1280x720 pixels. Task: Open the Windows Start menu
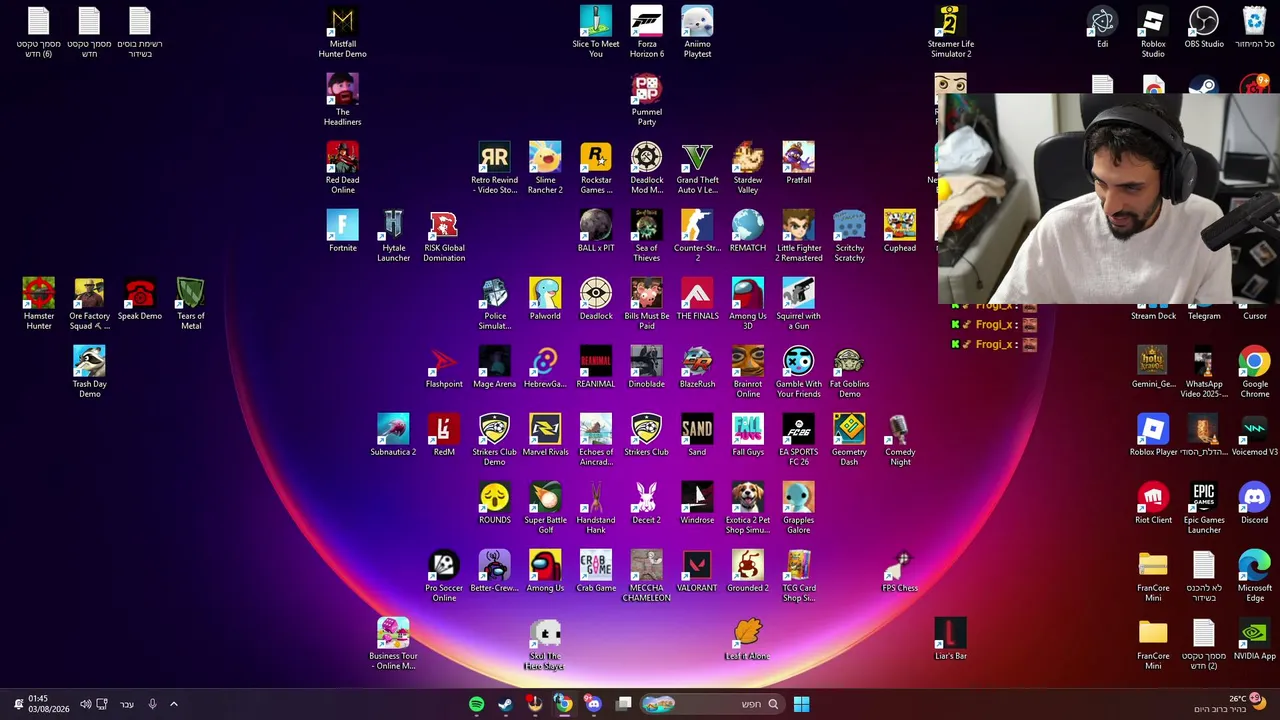[801, 704]
